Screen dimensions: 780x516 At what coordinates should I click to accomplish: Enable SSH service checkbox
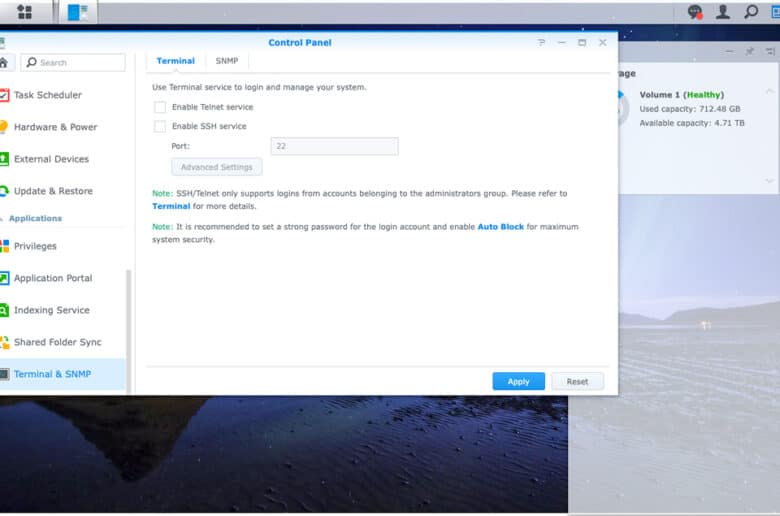pyautogui.click(x=160, y=126)
